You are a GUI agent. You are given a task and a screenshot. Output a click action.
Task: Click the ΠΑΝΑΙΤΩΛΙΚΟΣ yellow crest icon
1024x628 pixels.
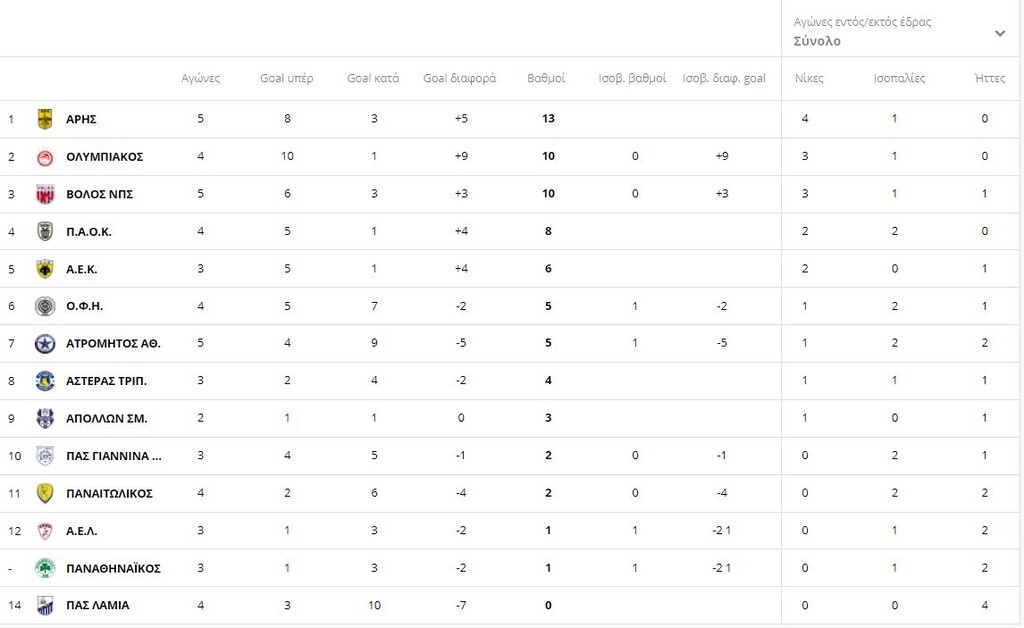(x=44, y=493)
